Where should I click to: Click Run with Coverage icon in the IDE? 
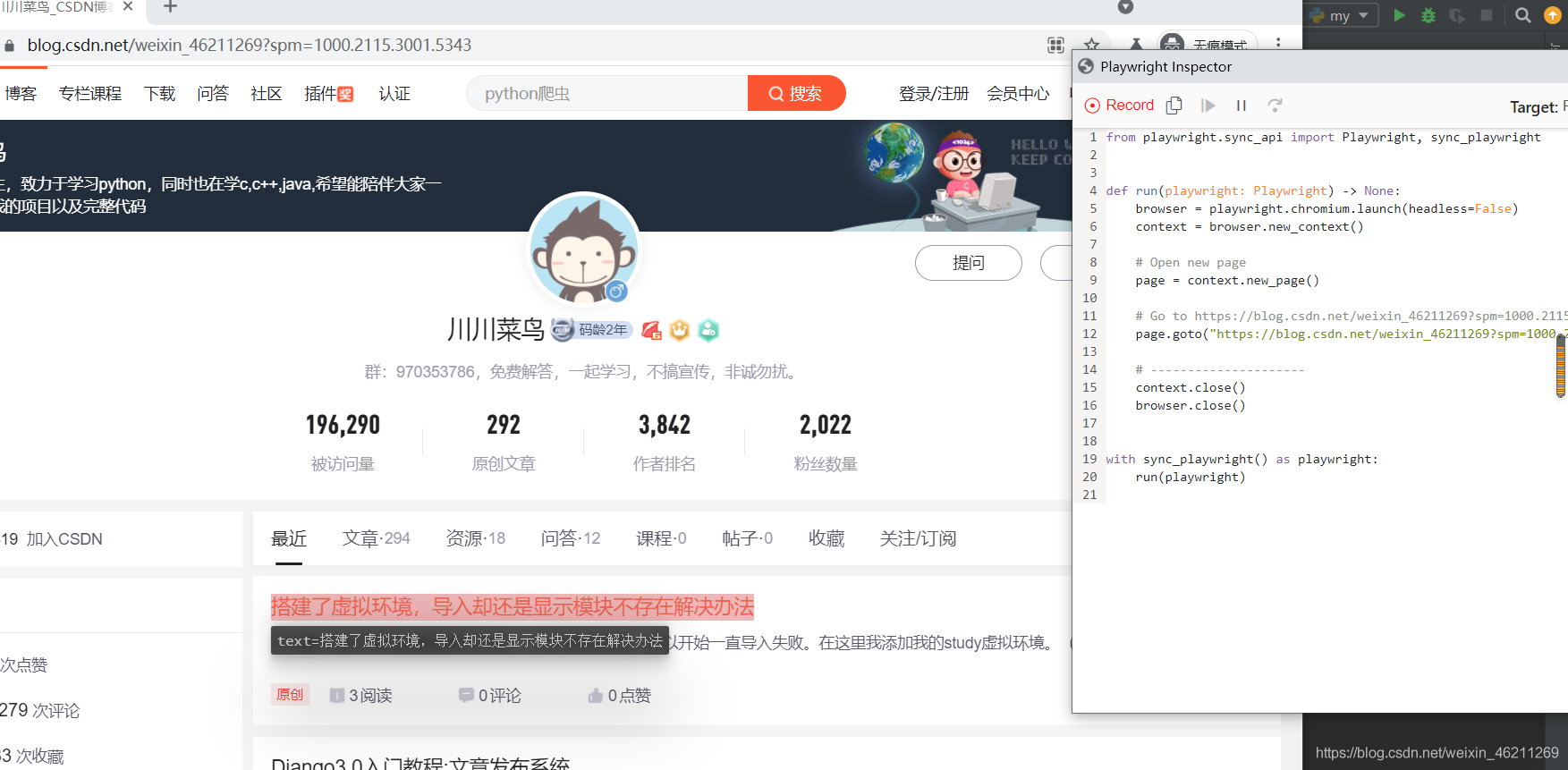(1457, 15)
